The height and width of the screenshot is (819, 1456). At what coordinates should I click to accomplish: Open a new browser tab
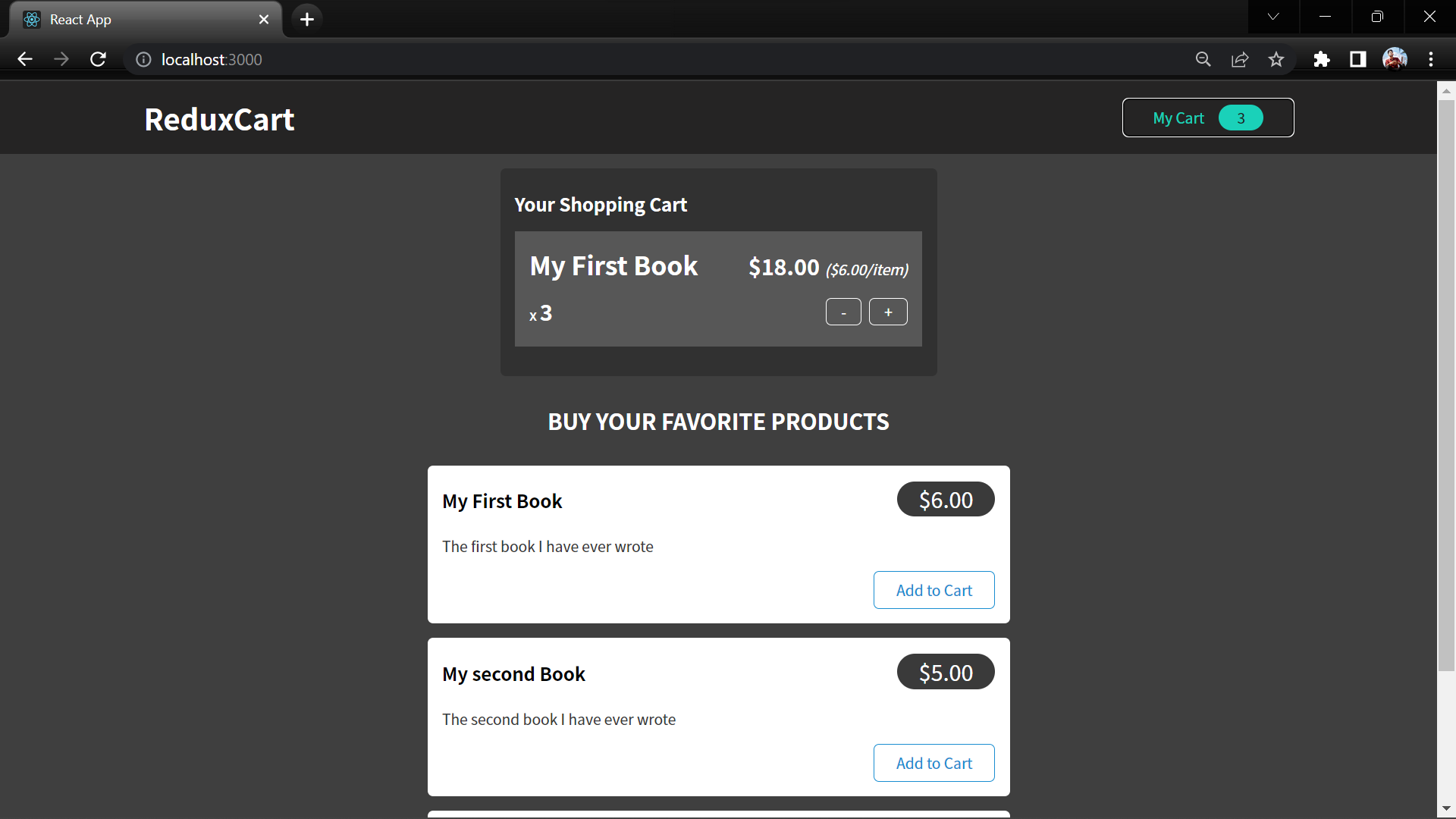click(307, 19)
